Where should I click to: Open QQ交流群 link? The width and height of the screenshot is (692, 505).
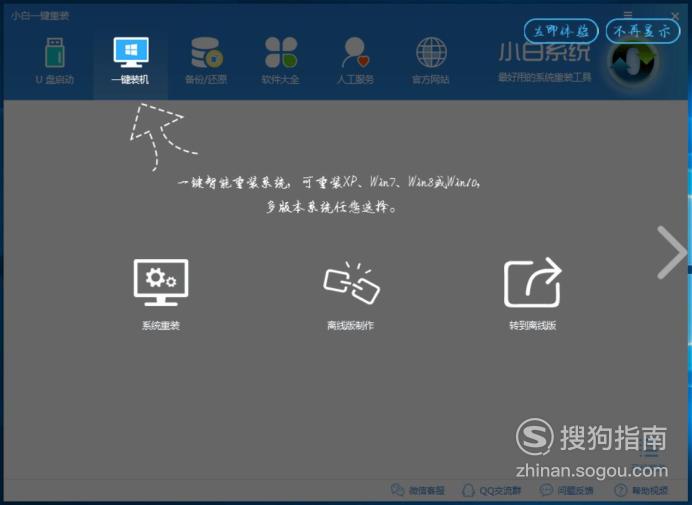pos(492,490)
